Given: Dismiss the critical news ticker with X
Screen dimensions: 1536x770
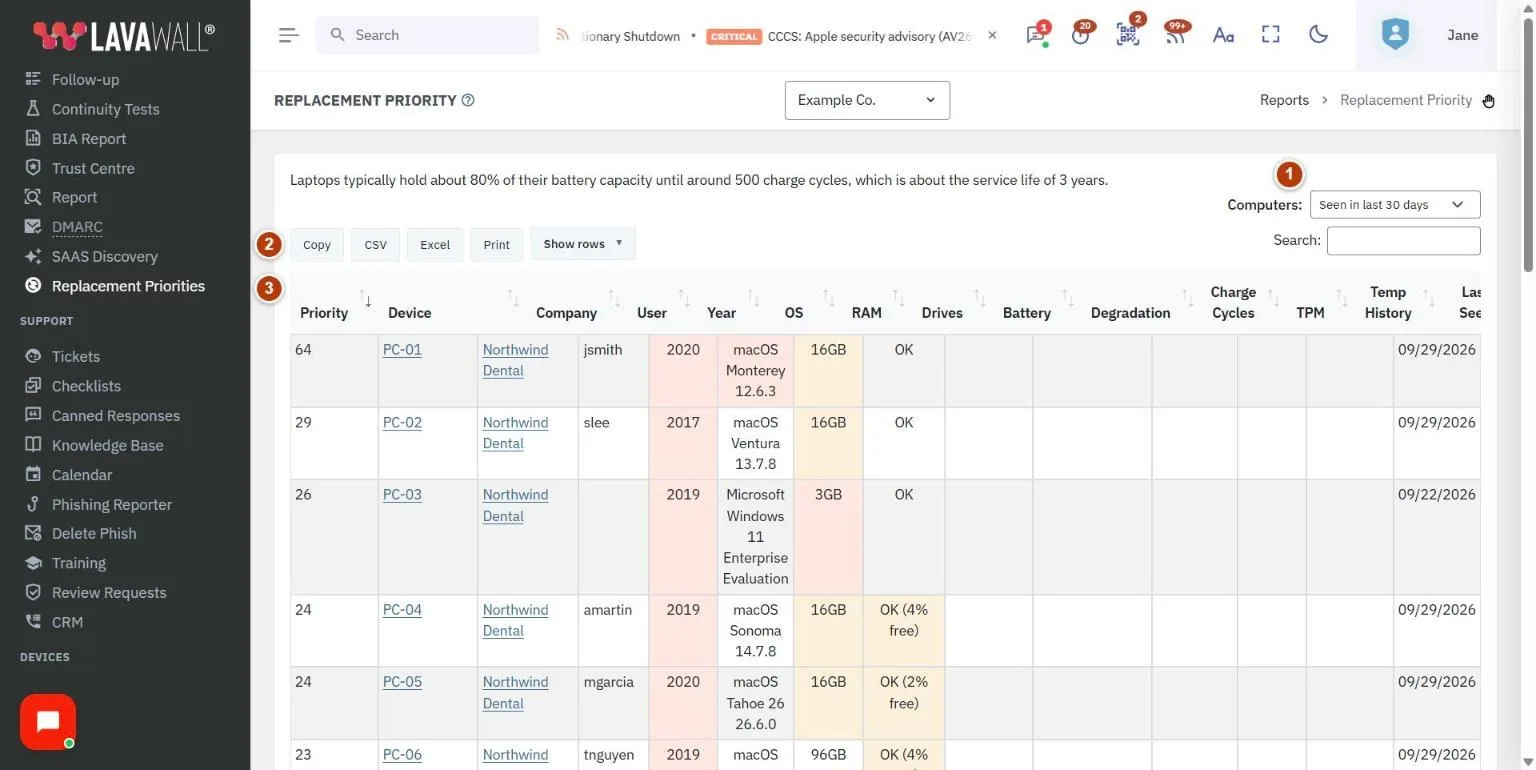Looking at the screenshot, I should tap(992, 35).
